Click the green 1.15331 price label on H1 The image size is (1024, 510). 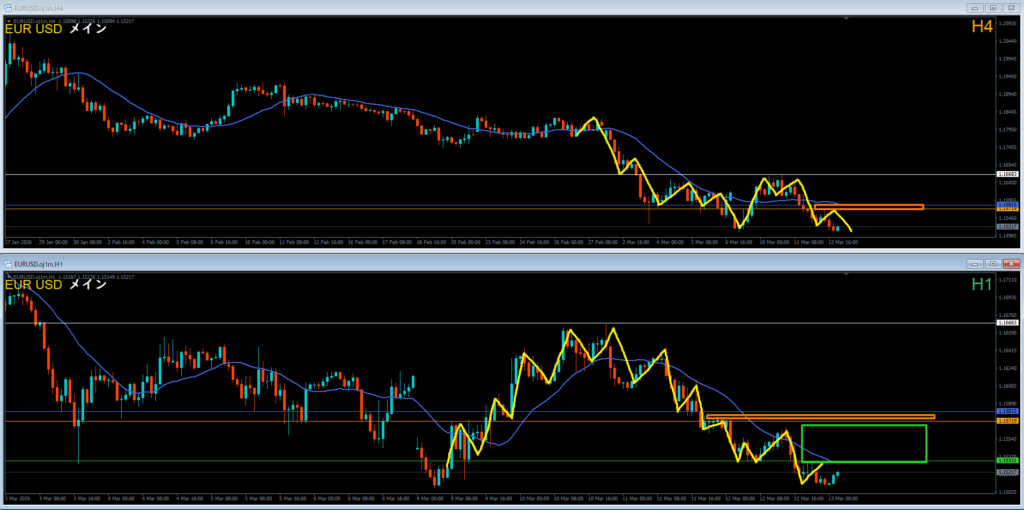pos(1007,460)
